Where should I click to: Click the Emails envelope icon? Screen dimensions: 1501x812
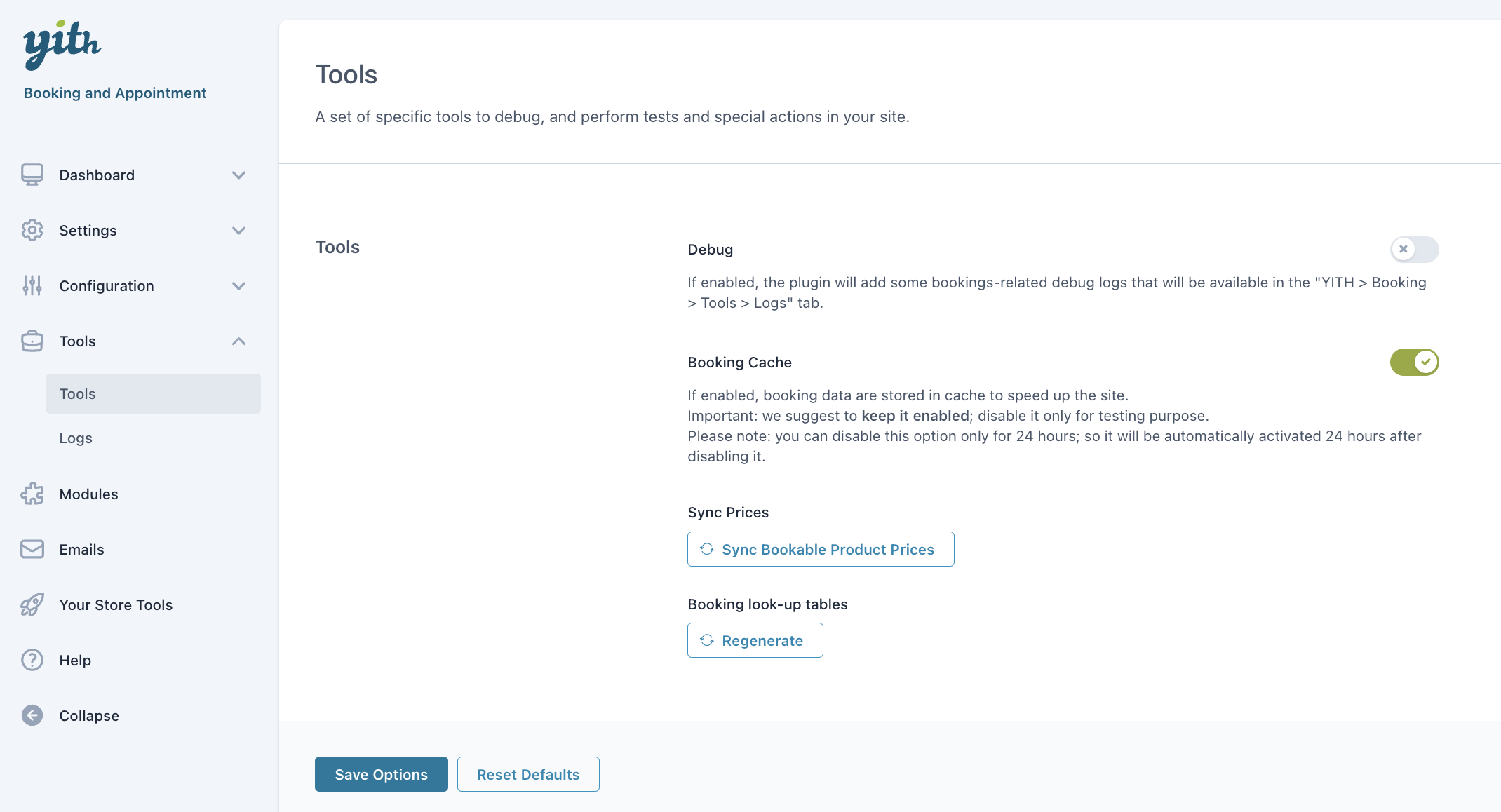point(32,549)
